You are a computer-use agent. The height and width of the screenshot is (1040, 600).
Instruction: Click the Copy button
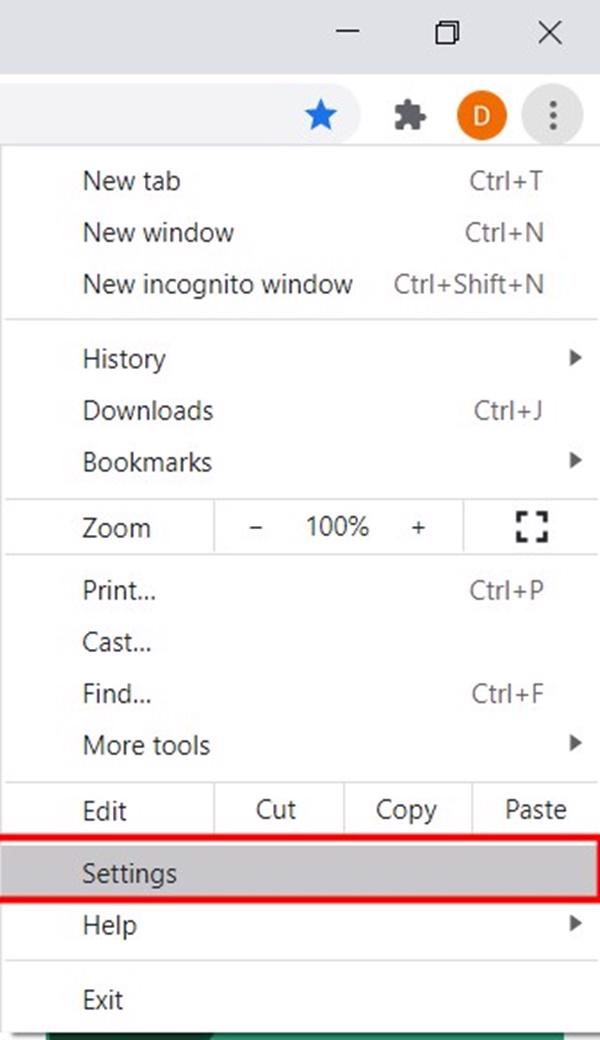pyautogui.click(x=406, y=809)
